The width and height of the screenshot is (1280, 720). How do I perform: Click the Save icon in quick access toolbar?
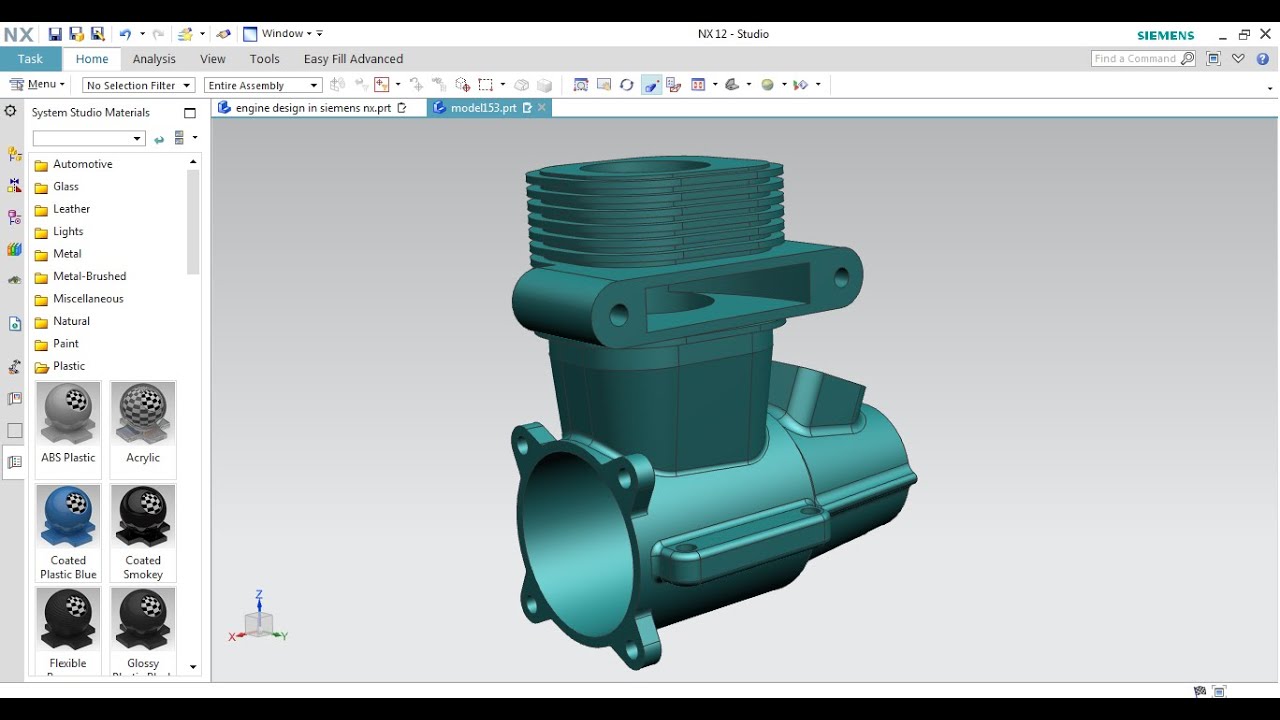tap(55, 34)
